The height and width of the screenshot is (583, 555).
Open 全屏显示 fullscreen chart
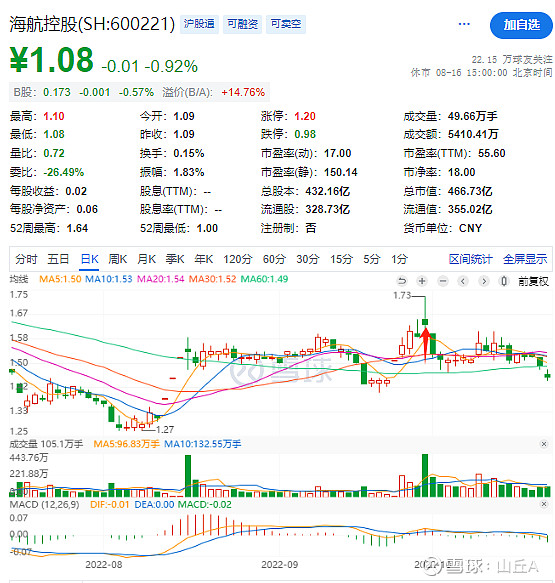(x=525, y=259)
